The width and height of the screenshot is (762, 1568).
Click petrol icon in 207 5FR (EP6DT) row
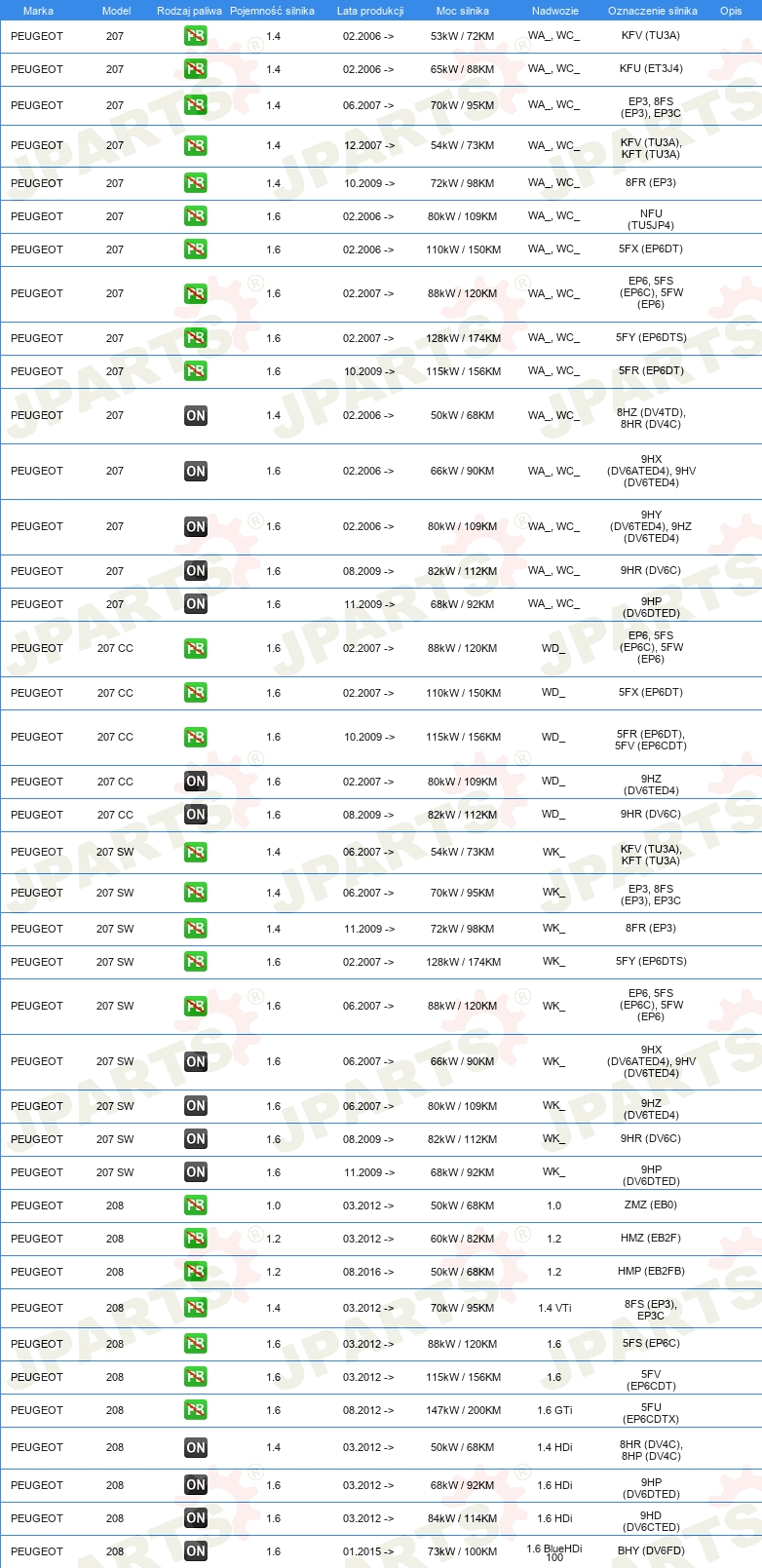click(x=196, y=371)
